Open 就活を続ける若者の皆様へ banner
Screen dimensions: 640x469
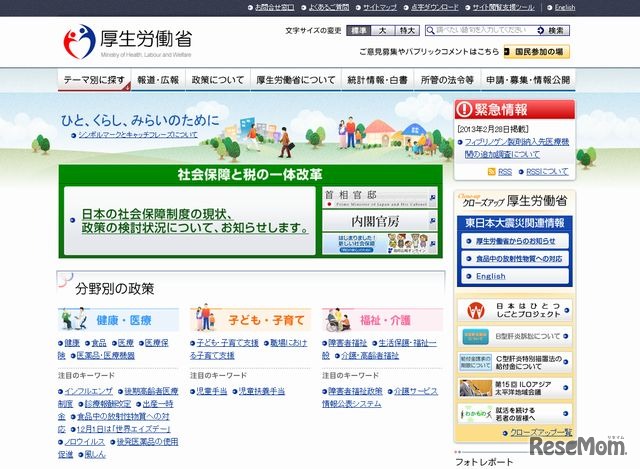coord(514,414)
